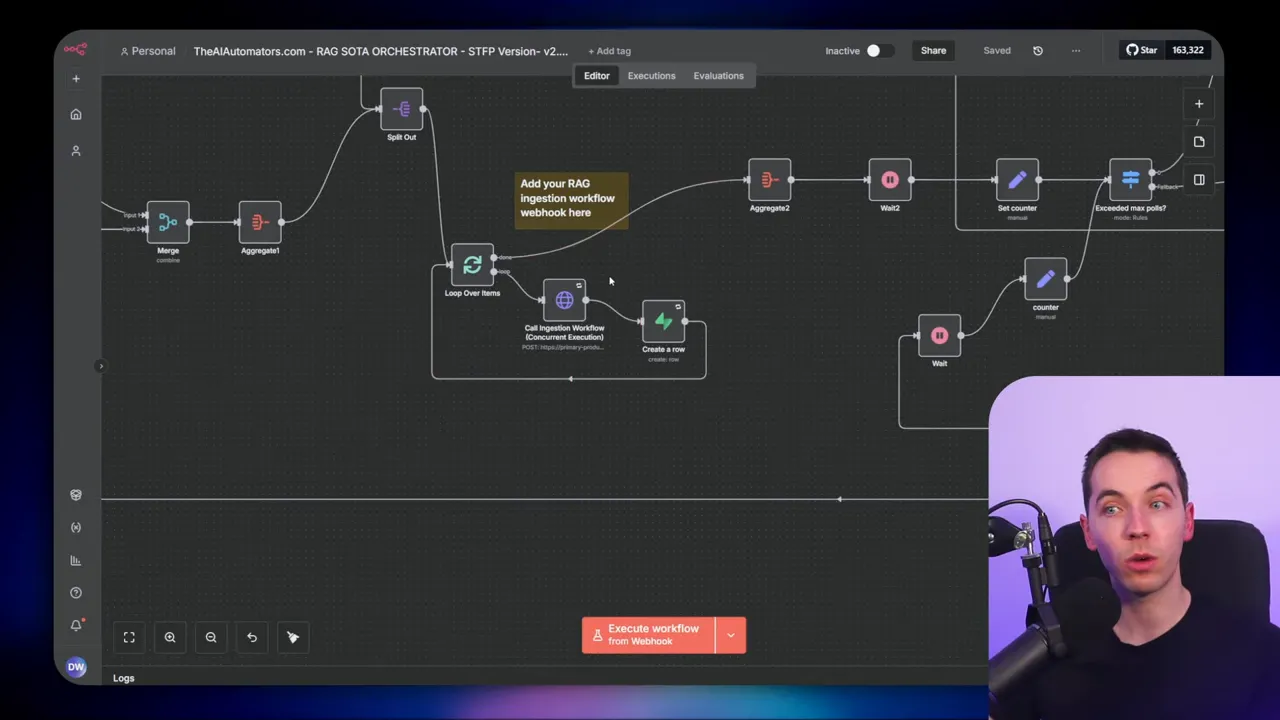The height and width of the screenshot is (720, 1280).
Task: Select the tidy up canvas tool
Action: point(292,637)
